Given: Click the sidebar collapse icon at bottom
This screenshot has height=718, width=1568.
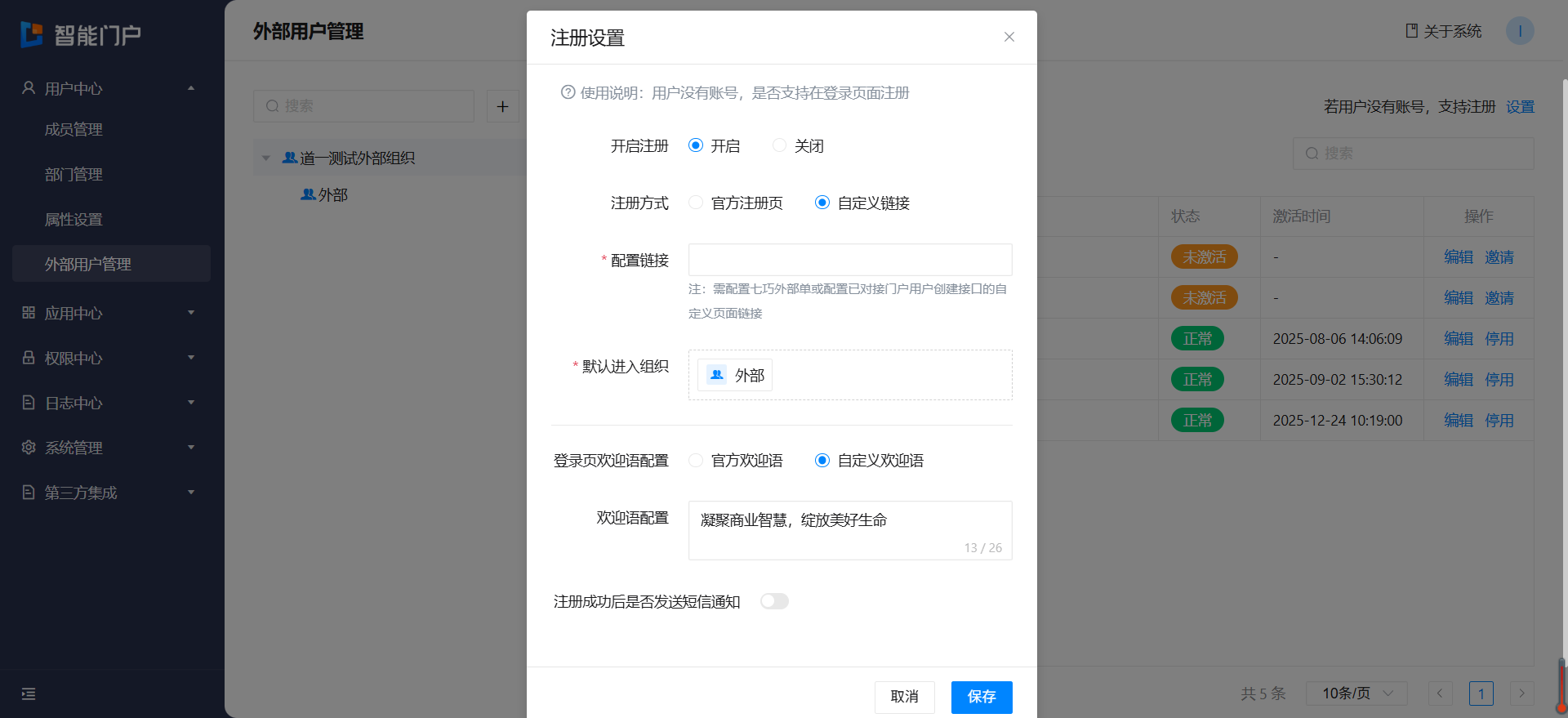Looking at the screenshot, I should pyautogui.click(x=29, y=694).
